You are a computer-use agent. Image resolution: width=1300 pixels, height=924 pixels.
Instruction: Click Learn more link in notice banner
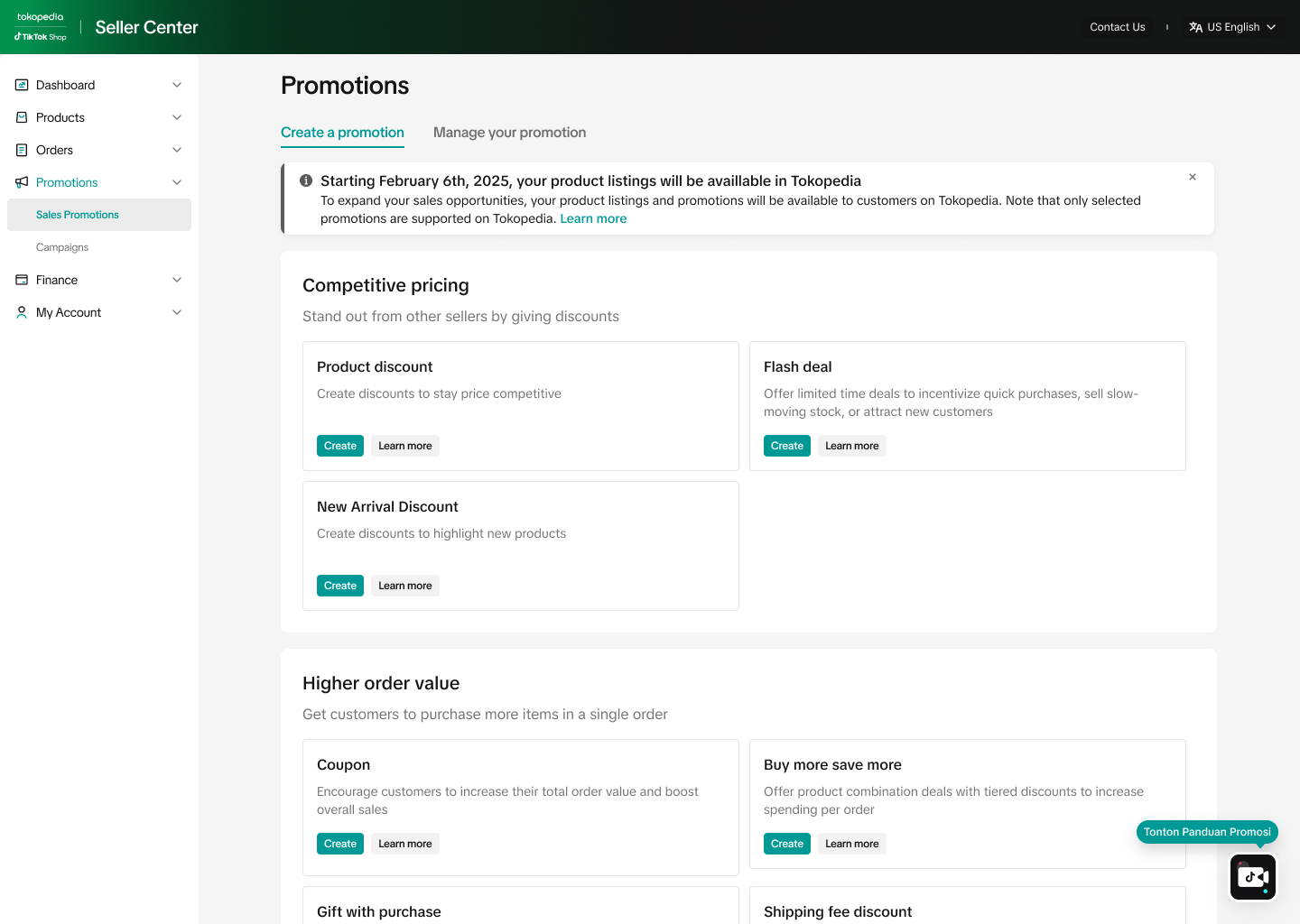coord(593,219)
